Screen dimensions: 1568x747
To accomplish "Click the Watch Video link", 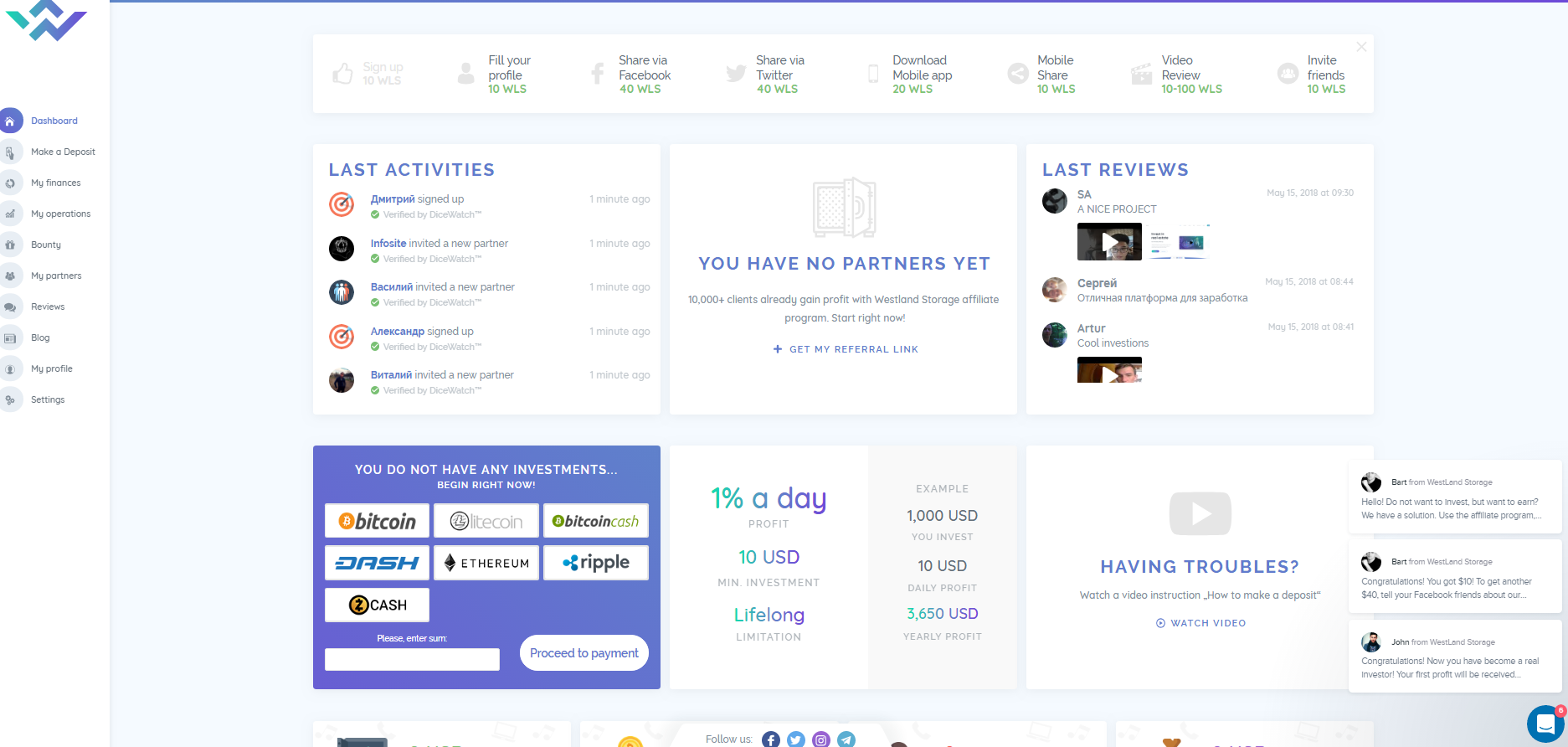I will pyautogui.click(x=1200, y=623).
